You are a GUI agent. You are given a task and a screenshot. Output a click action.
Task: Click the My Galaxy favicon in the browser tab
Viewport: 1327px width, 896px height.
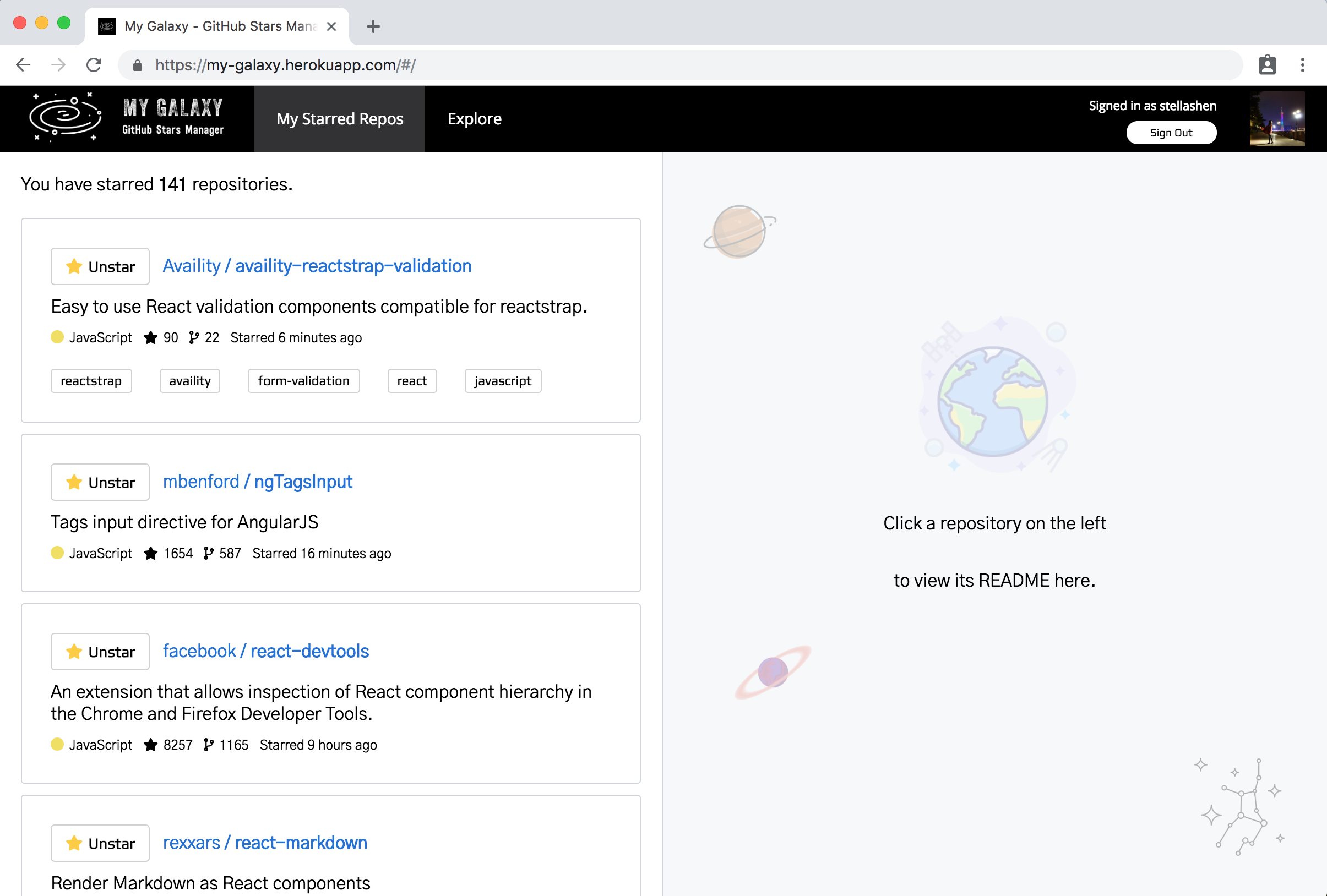106,26
